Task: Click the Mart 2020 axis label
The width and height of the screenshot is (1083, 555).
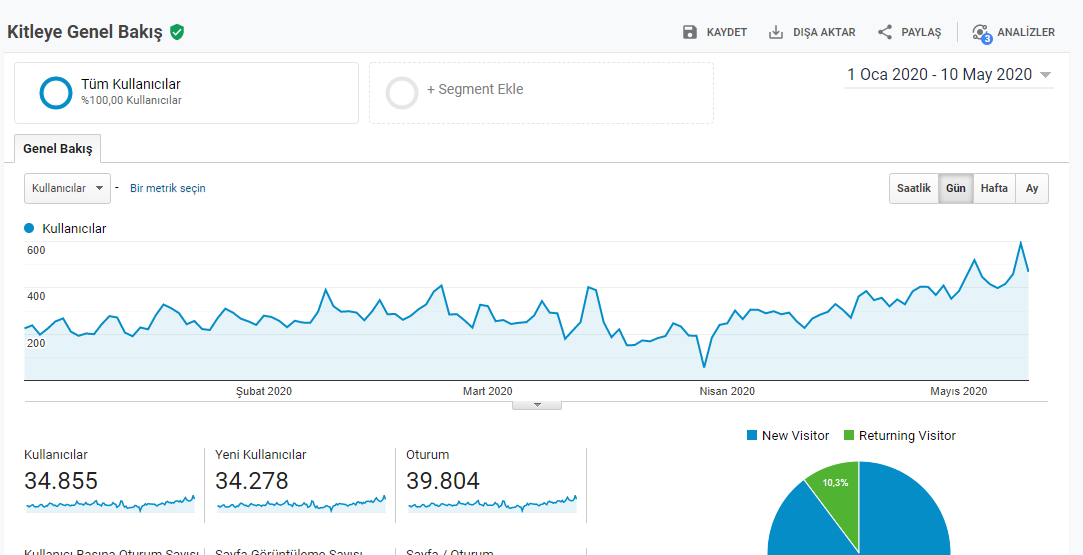Action: 488,391
